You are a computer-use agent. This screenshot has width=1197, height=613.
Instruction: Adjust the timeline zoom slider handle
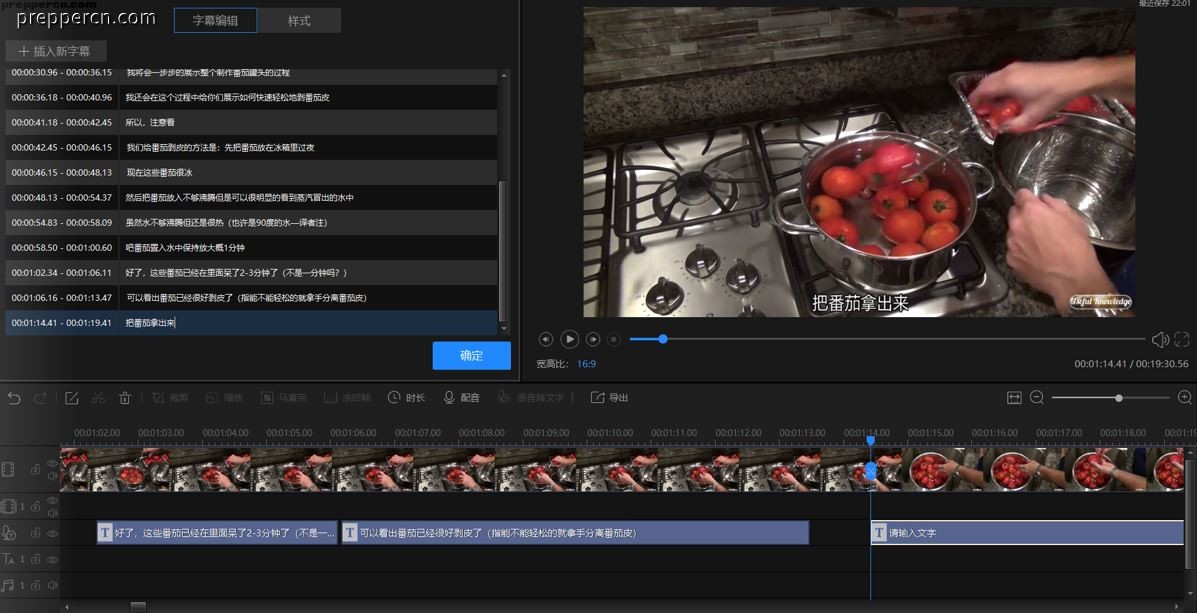[x=1118, y=398]
